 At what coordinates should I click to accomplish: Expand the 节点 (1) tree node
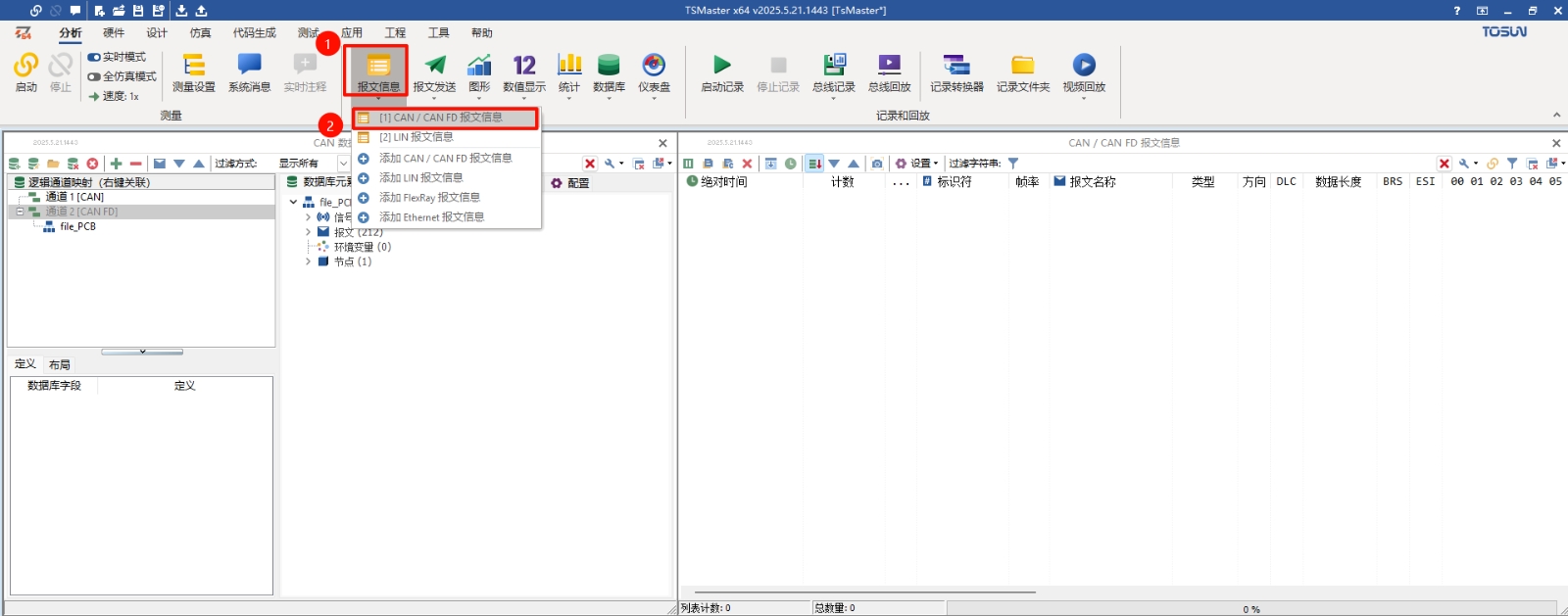coord(308,261)
